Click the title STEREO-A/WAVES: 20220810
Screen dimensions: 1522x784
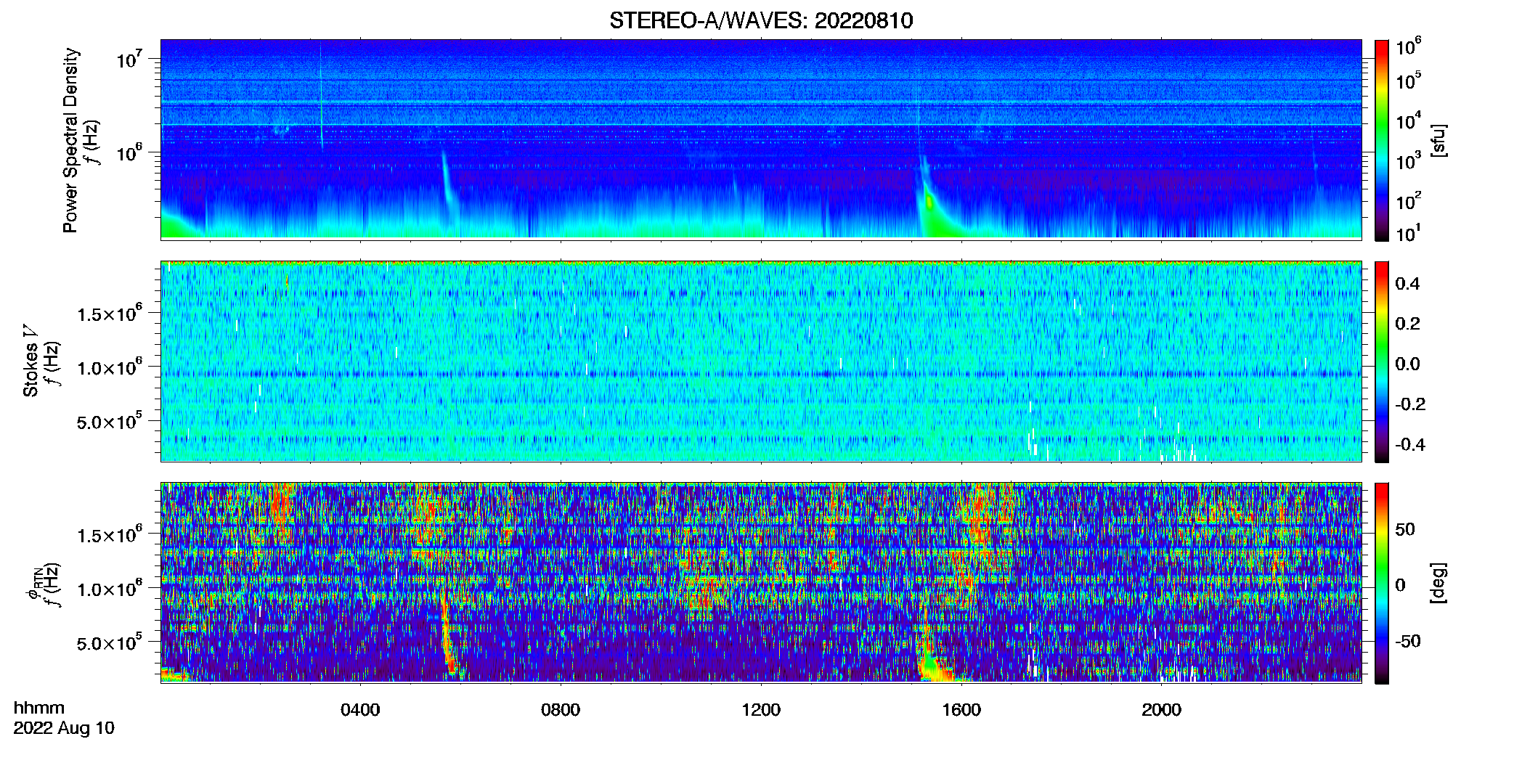pos(761,20)
